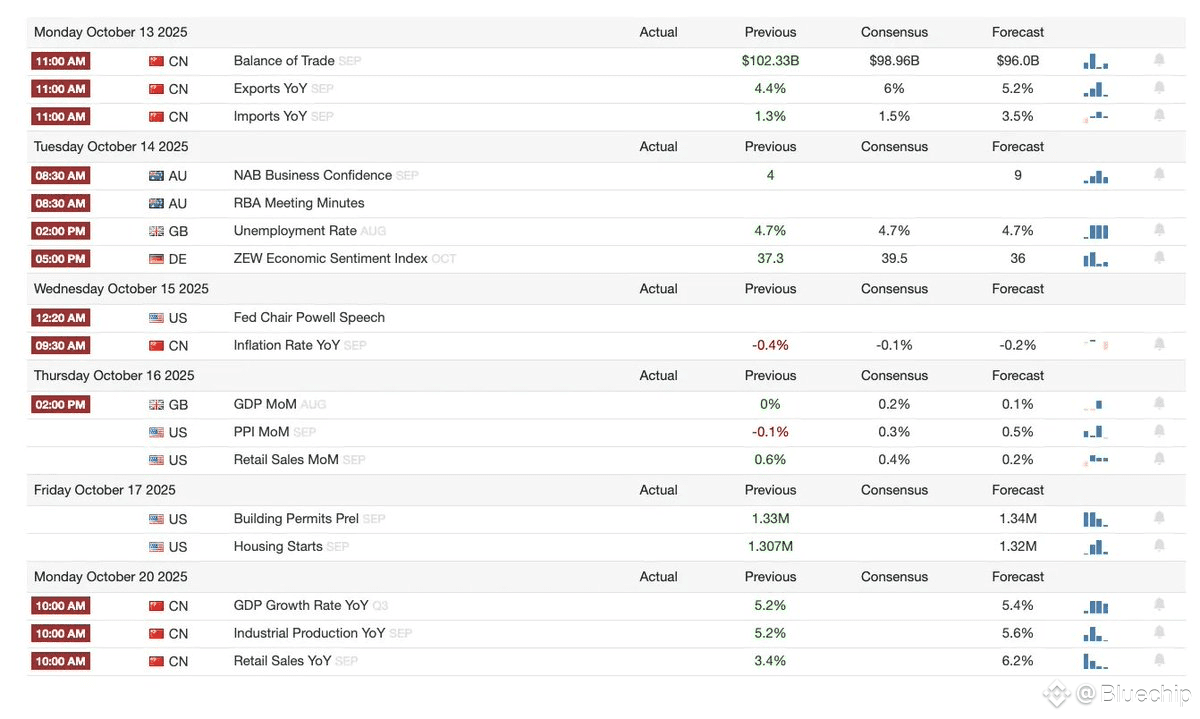The width and height of the screenshot is (1200, 719).
Task: Click the ZEW Economic Sentiment Index chart icon
Action: 1095,259
